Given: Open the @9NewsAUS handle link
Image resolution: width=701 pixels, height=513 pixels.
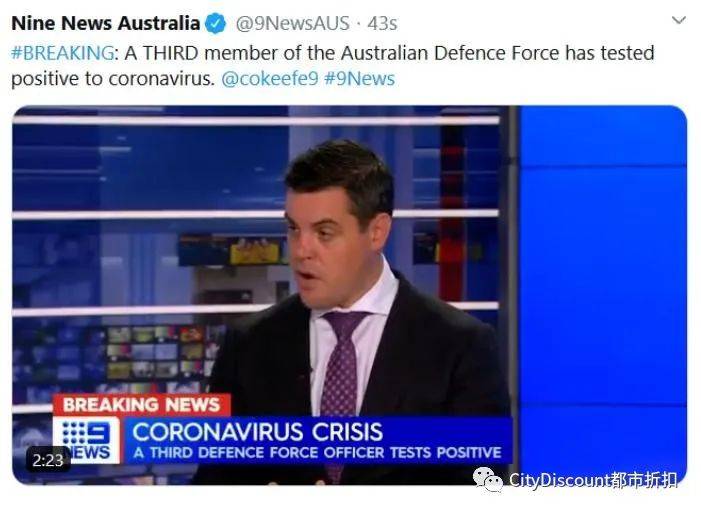Looking at the screenshot, I should tap(292, 23).
